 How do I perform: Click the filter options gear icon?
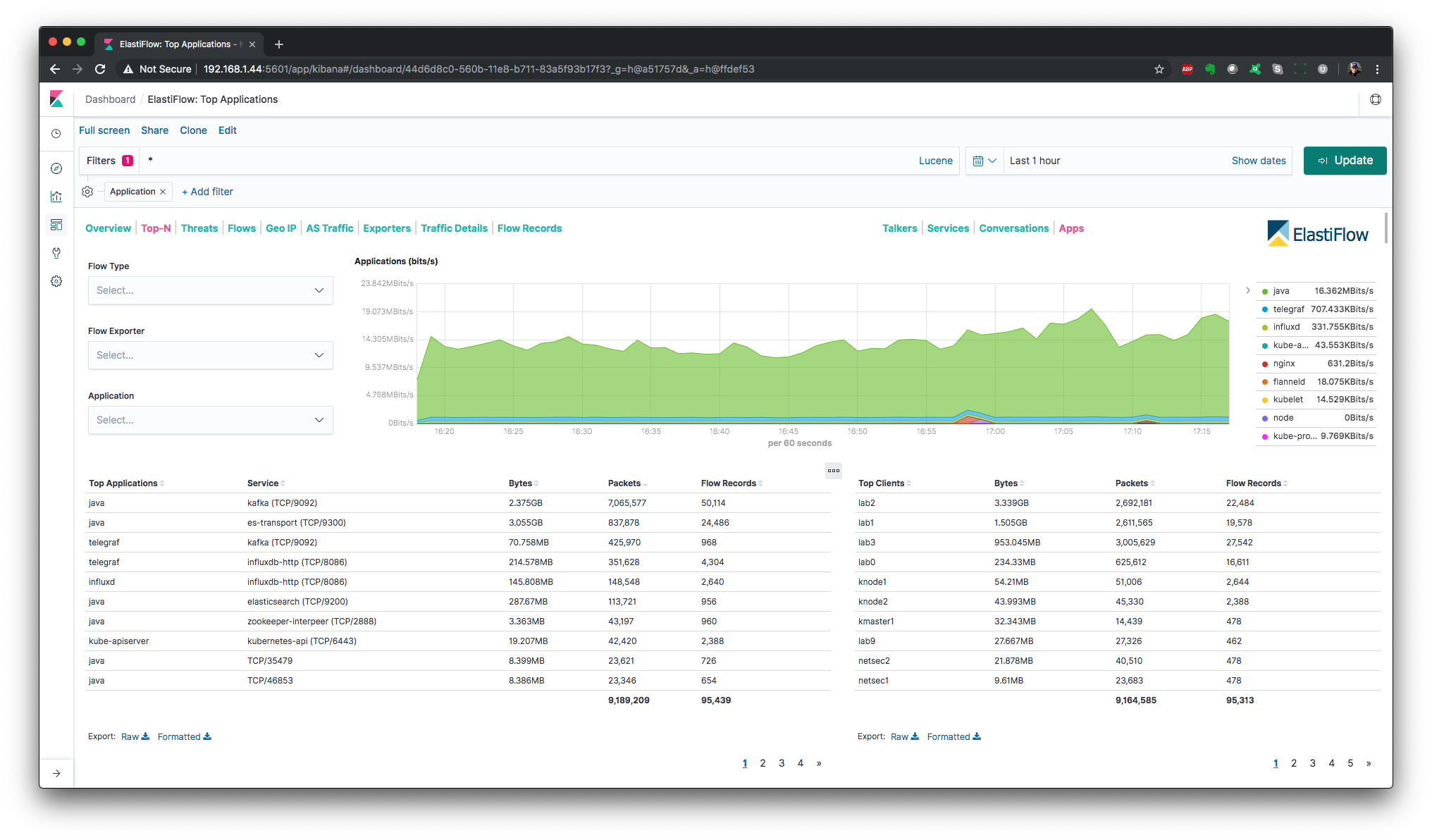pyautogui.click(x=87, y=192)
